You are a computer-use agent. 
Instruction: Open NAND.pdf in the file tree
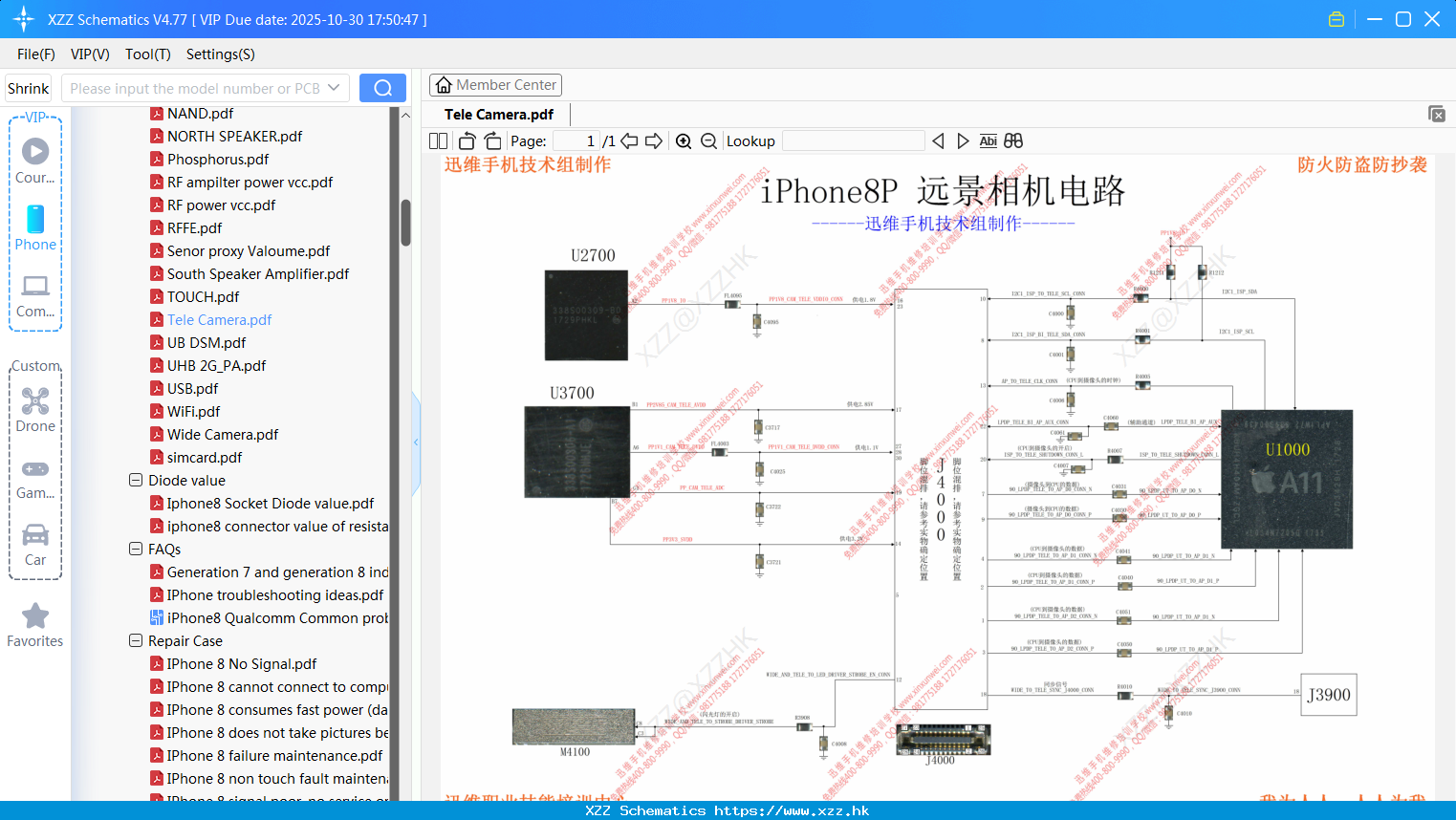point(200,114)
